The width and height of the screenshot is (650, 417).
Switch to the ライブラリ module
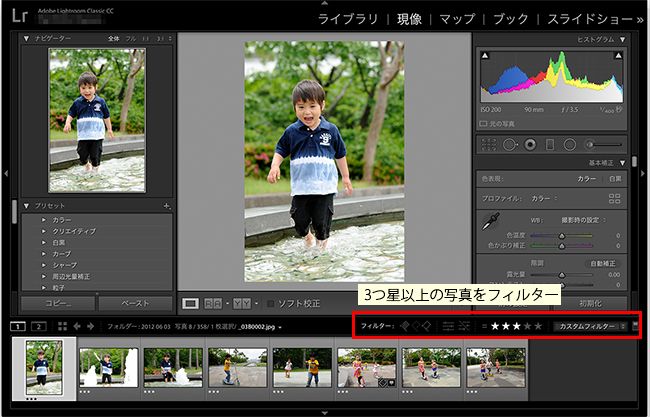pyautogui.click(x=348, y=19)
